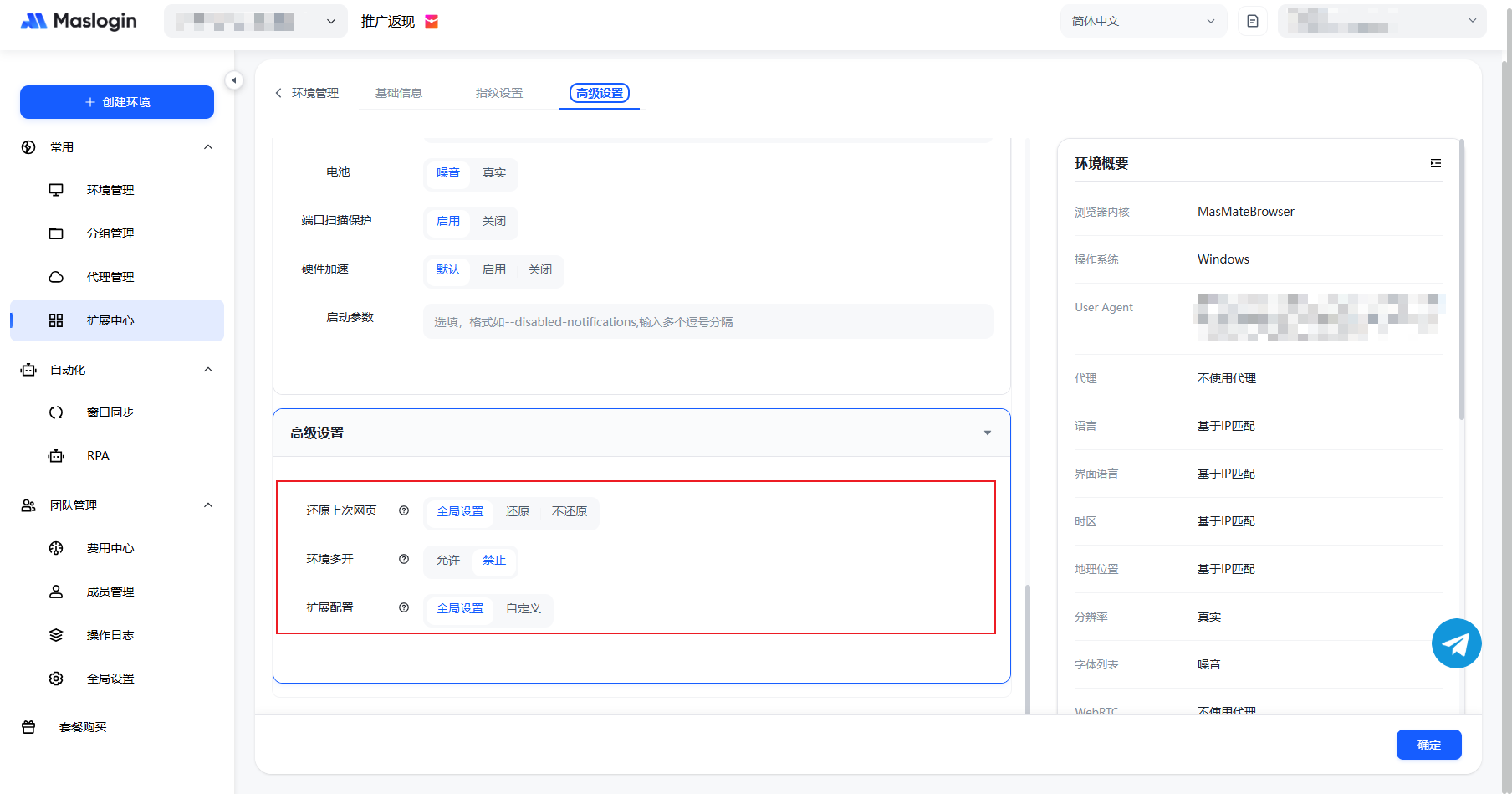Click the 环境概要 panel collapse icon

(1435, 163)
